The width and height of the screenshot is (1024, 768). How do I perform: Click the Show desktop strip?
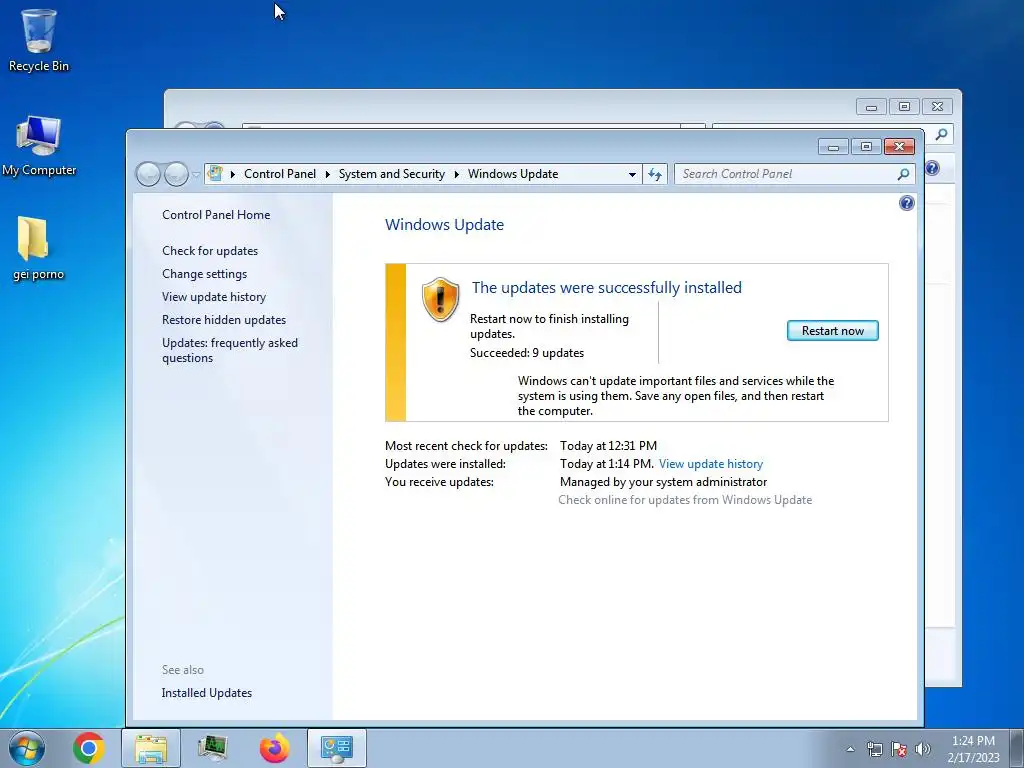click(1017, 748)
